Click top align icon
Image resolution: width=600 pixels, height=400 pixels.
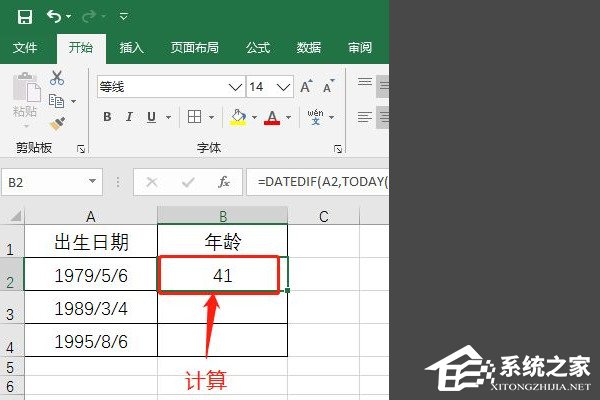365,81
